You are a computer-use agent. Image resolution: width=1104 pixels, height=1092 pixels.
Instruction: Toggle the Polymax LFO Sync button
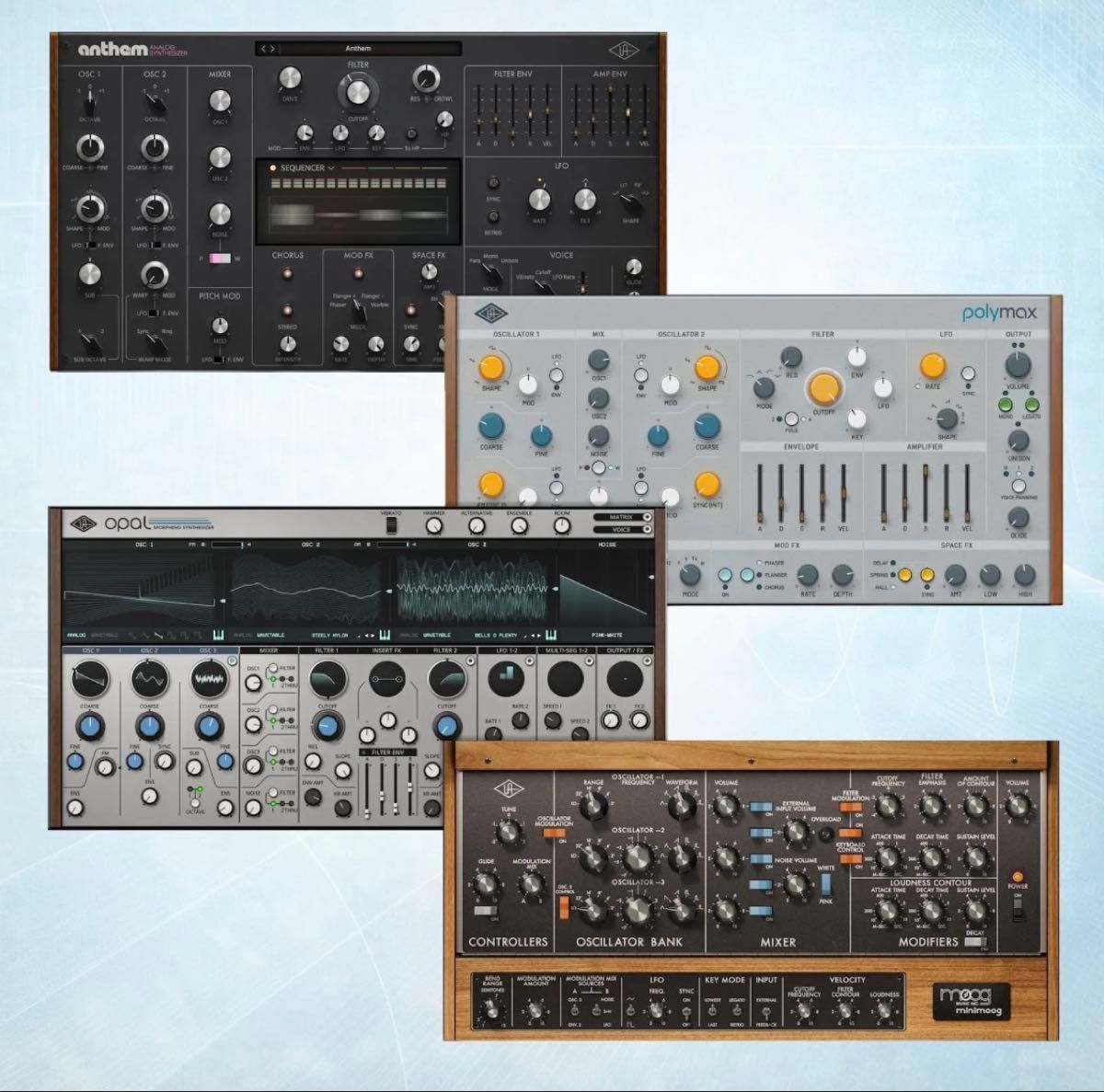968,374
